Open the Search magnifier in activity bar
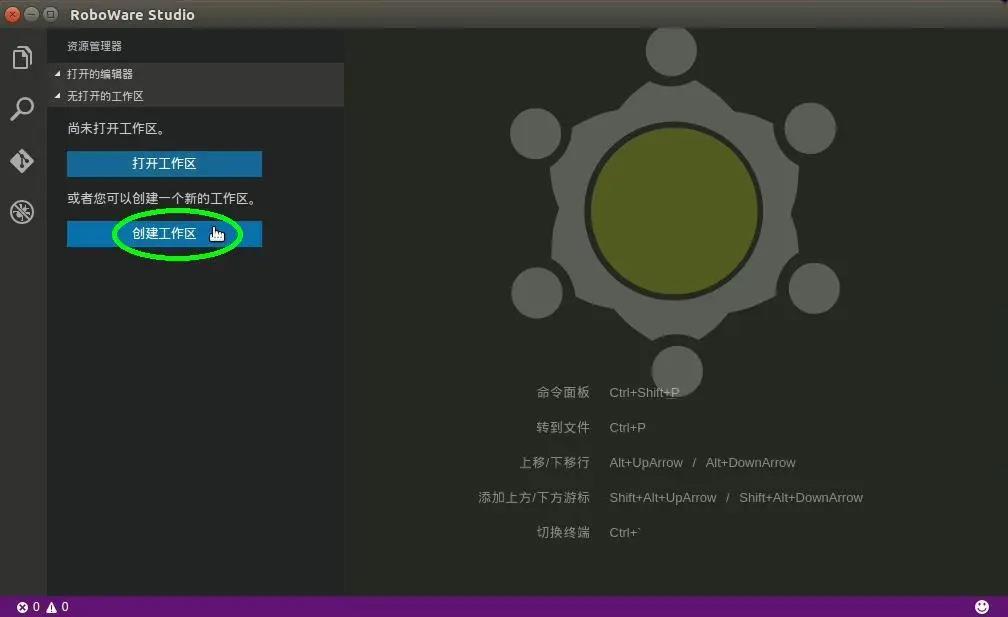Screen dimensions: 1008x617 pos(22,109)
